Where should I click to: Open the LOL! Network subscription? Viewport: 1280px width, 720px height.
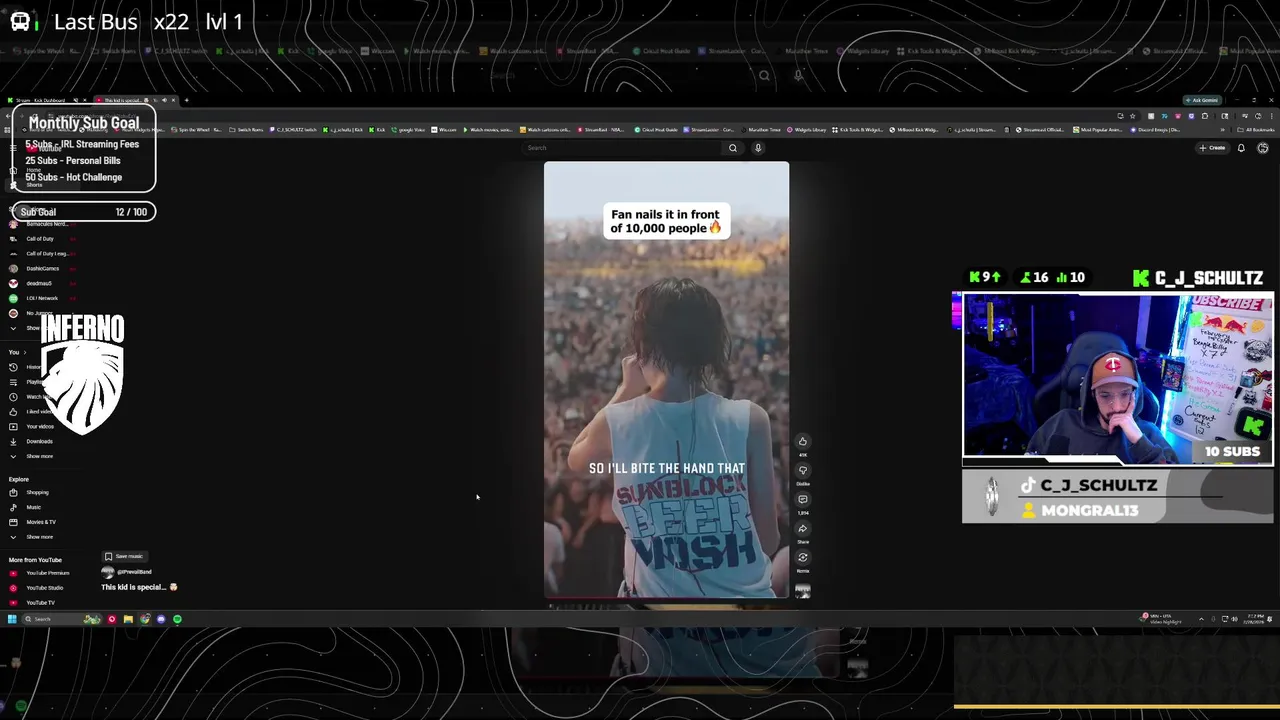(42, 299)
